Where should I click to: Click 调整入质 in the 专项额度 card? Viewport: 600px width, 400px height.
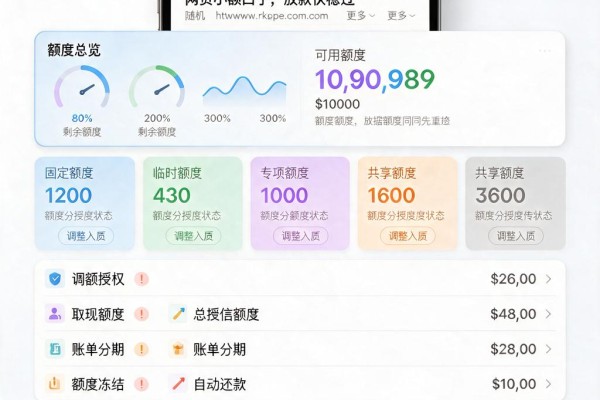coord(301,236)
